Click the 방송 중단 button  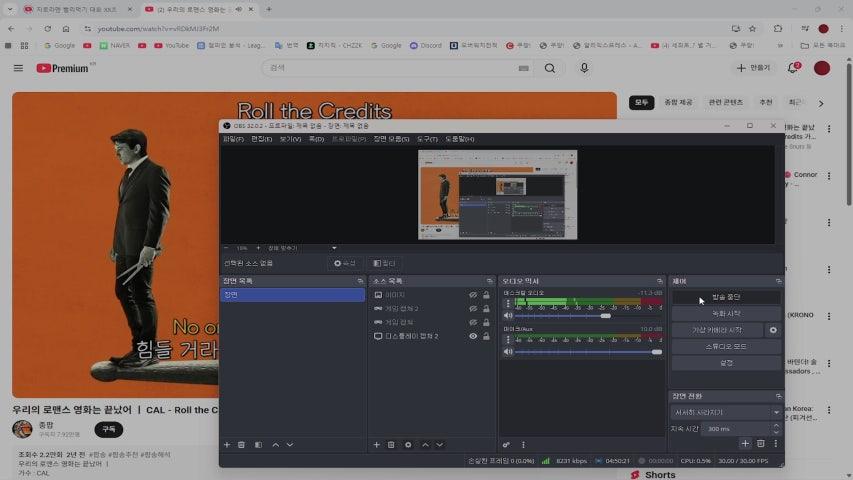(726, 297)
